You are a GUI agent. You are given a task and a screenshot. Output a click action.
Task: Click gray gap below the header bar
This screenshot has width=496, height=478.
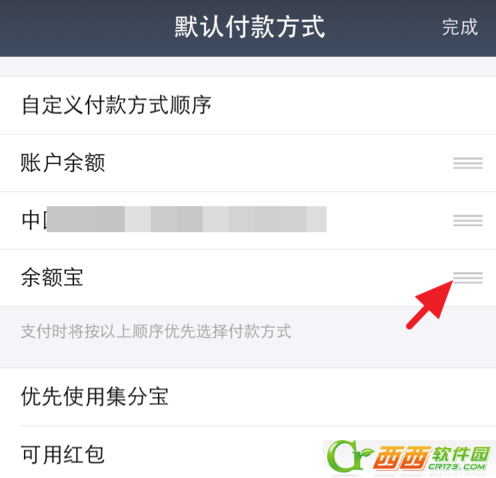point(248,67)
